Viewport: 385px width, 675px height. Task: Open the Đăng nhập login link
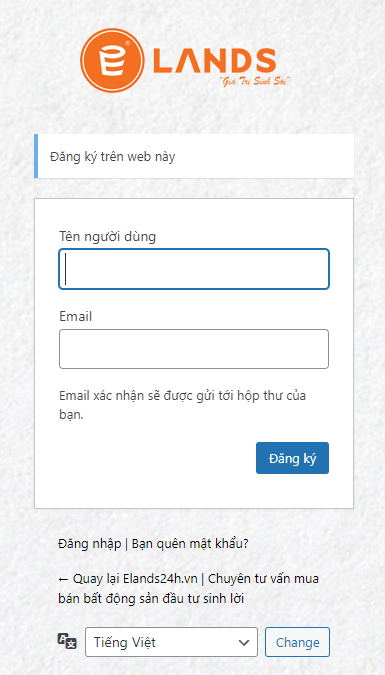click(x=90, y=544)
